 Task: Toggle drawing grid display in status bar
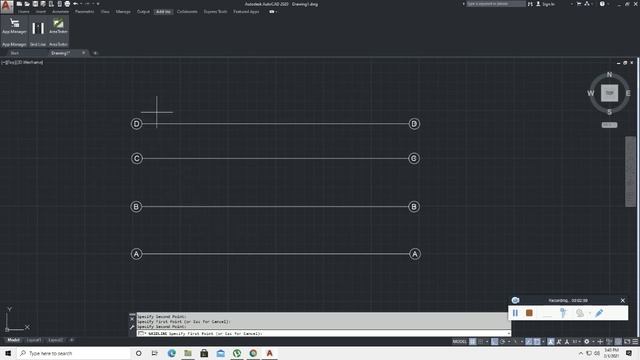(472, 342)
